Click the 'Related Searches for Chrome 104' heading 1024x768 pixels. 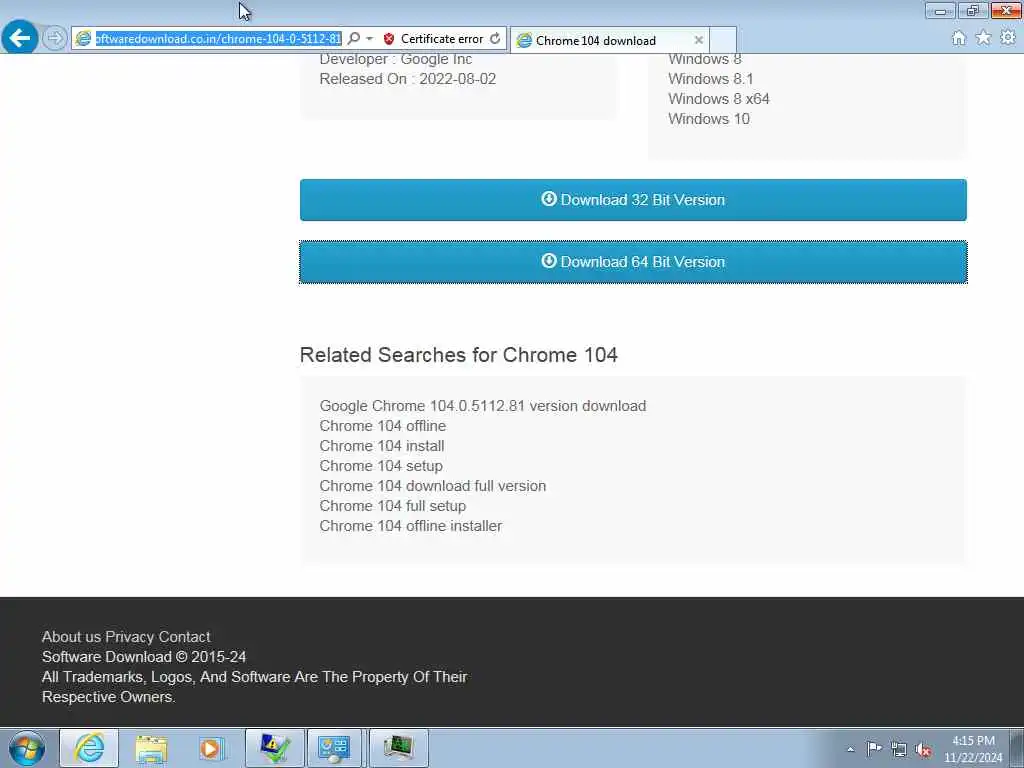click(x=458, y=355)
